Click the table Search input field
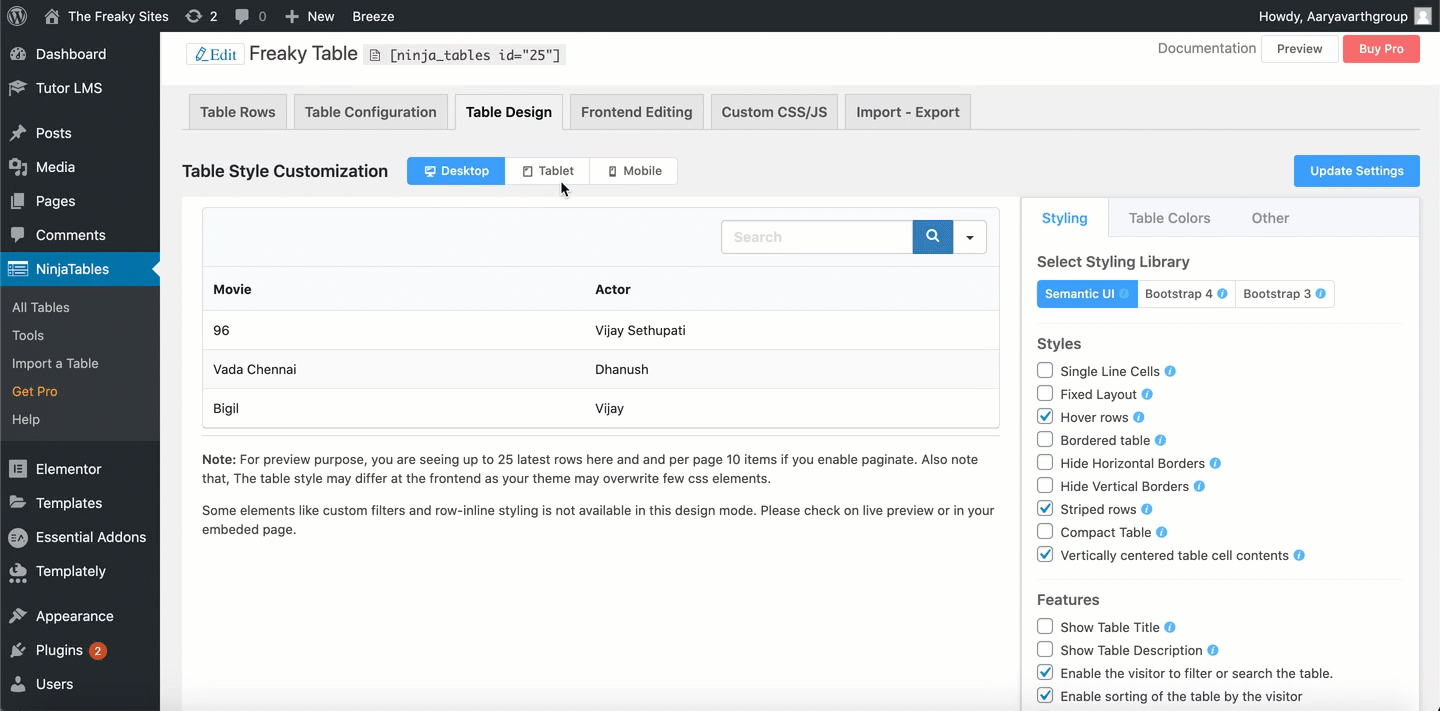 (817, 237)
